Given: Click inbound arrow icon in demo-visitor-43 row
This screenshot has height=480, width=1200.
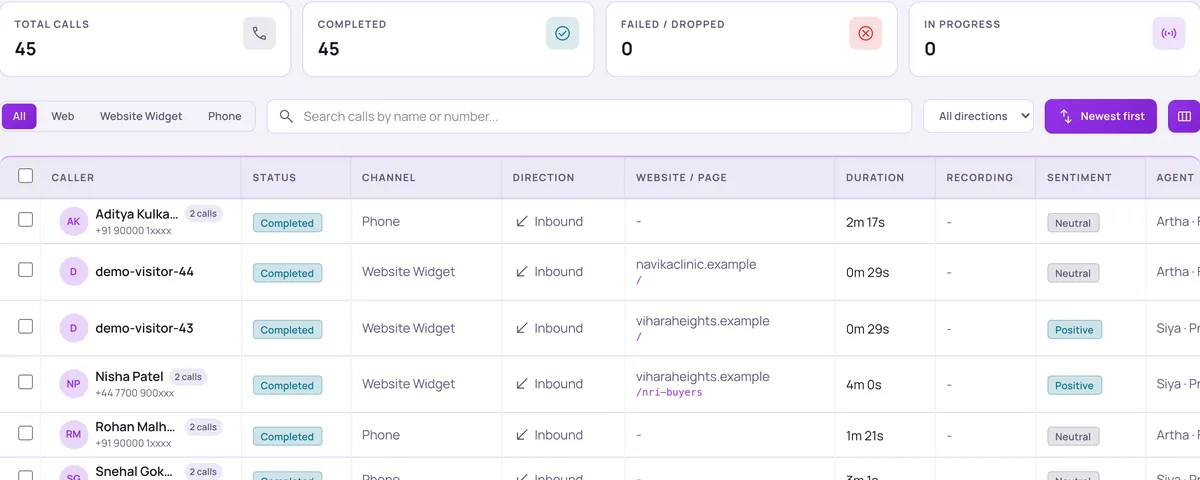Looking at the screenshot, I should pyautogui.click(x=522, y=328).
